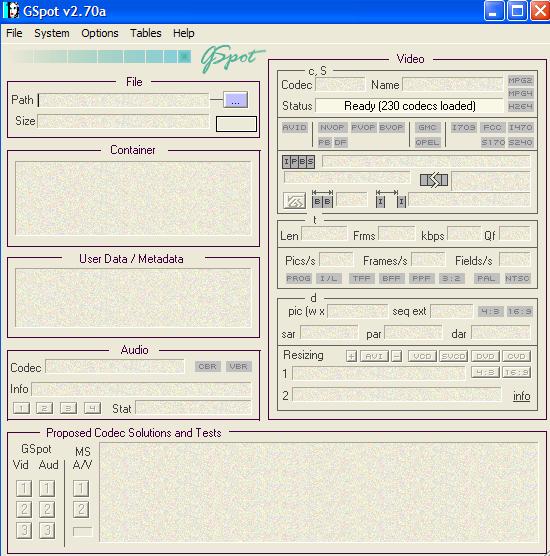Click the NTSC indicator

517,278
